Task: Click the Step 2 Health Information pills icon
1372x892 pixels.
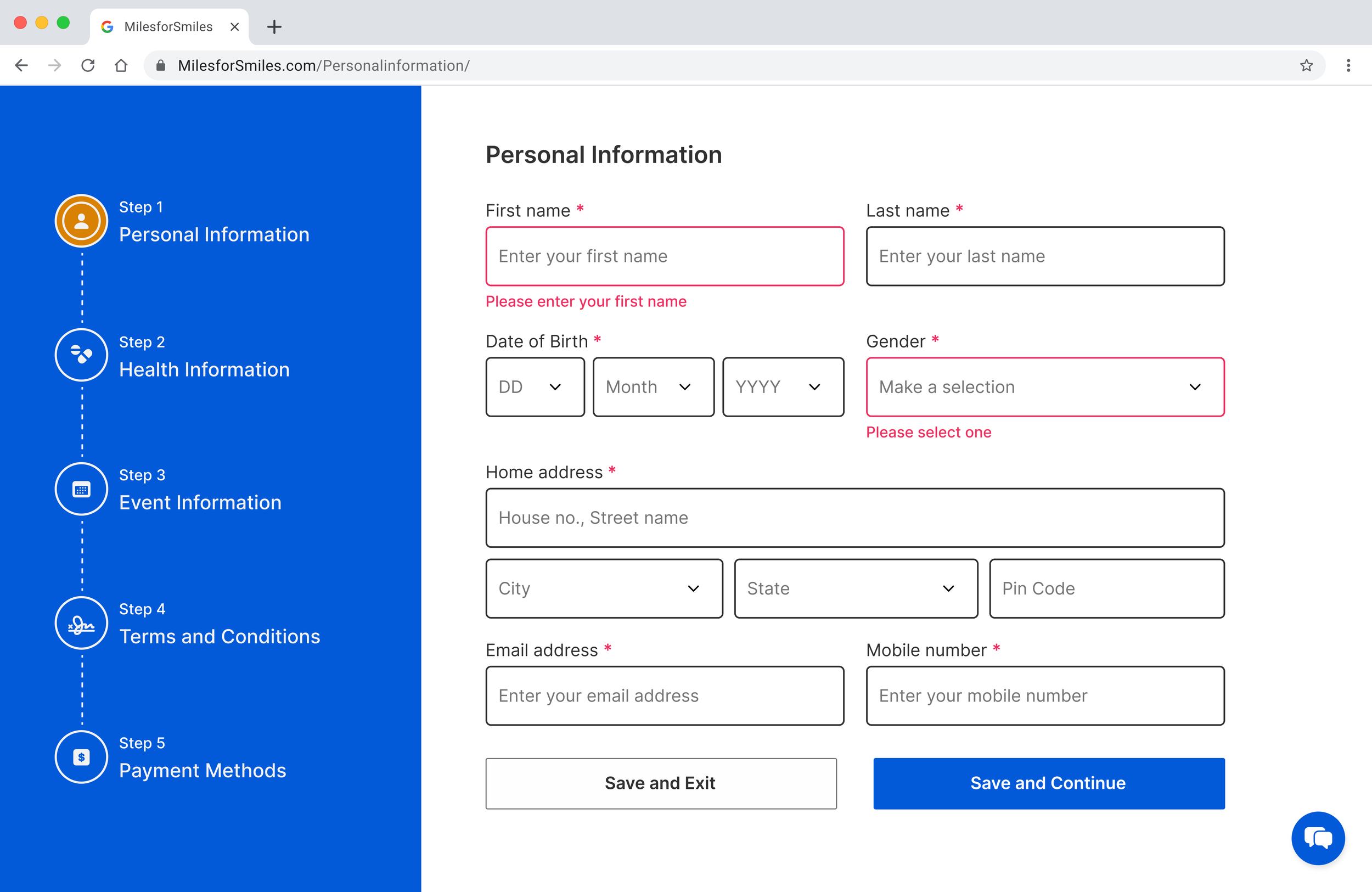Action: (x=81, y=355)
